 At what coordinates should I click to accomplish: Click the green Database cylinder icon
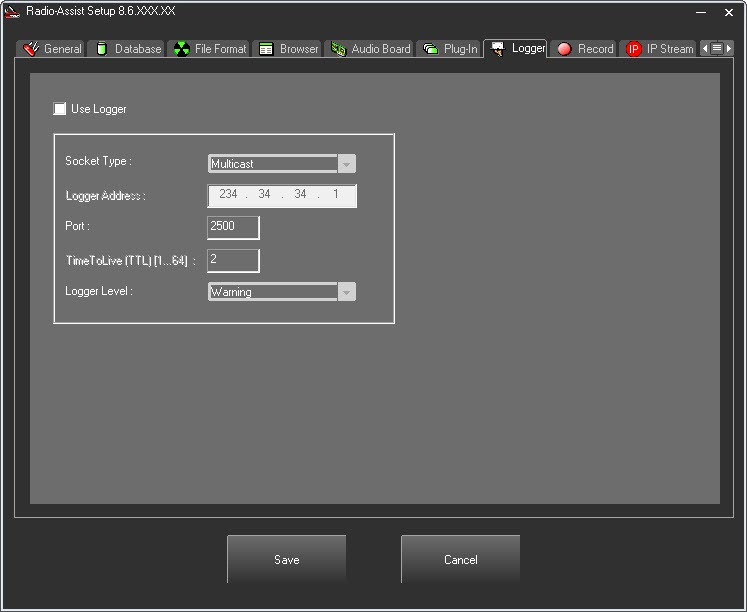(102, 49)
